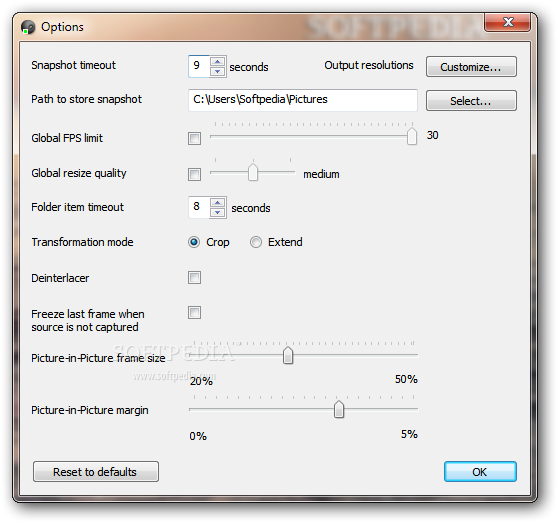Click the Picture-in-Picture margin slider handle
The image size is (558, 523).
point(339,410)
